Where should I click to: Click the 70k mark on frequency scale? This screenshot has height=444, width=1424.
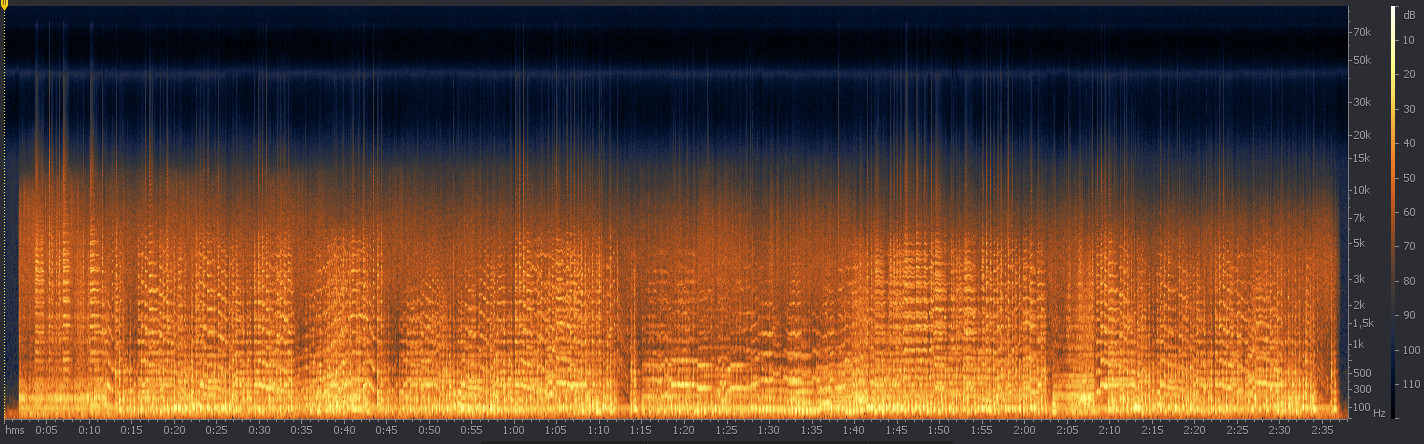[1361, 32]
